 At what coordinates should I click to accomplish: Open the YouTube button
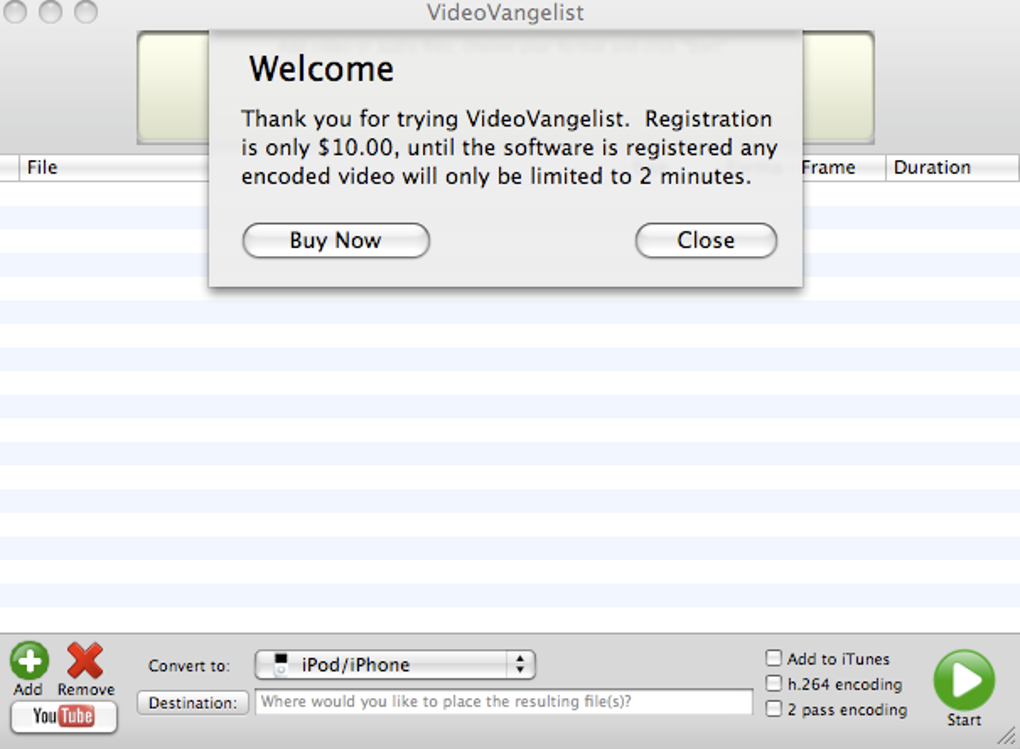64,716
